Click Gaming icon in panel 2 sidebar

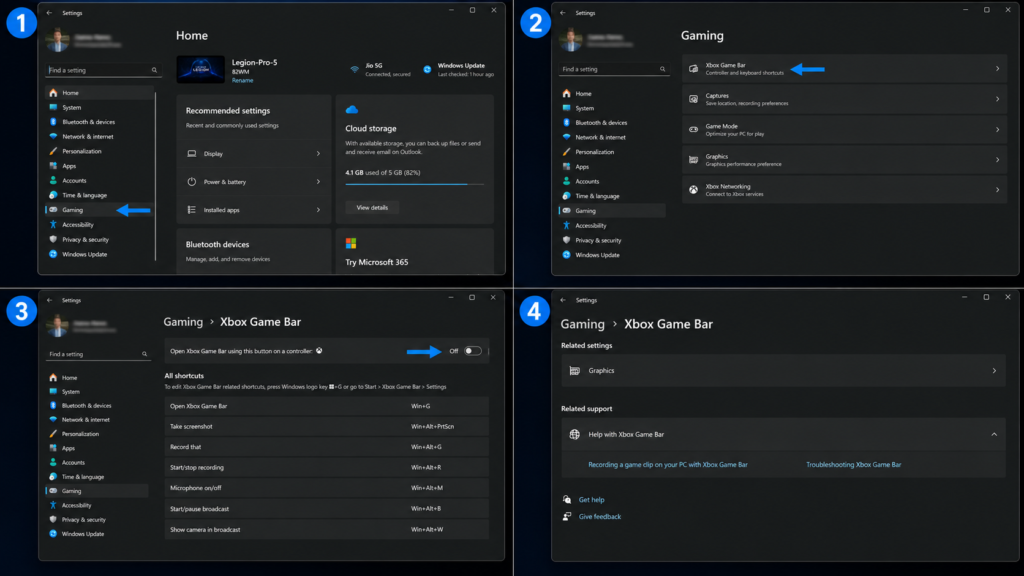coord(567,210)
